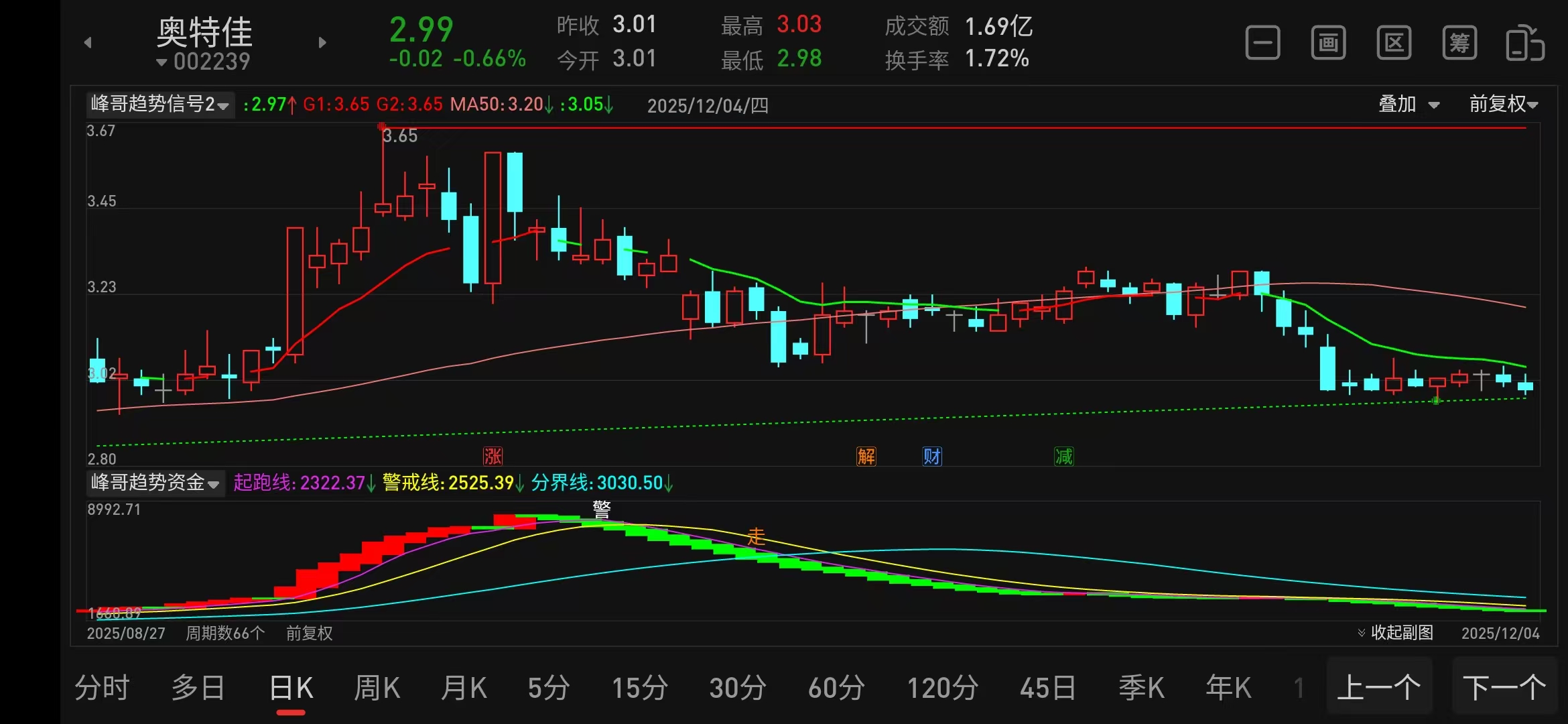Switch to 周K weekly tab
This screenshot has width=1568, height=724.
[x=377, y=688]
